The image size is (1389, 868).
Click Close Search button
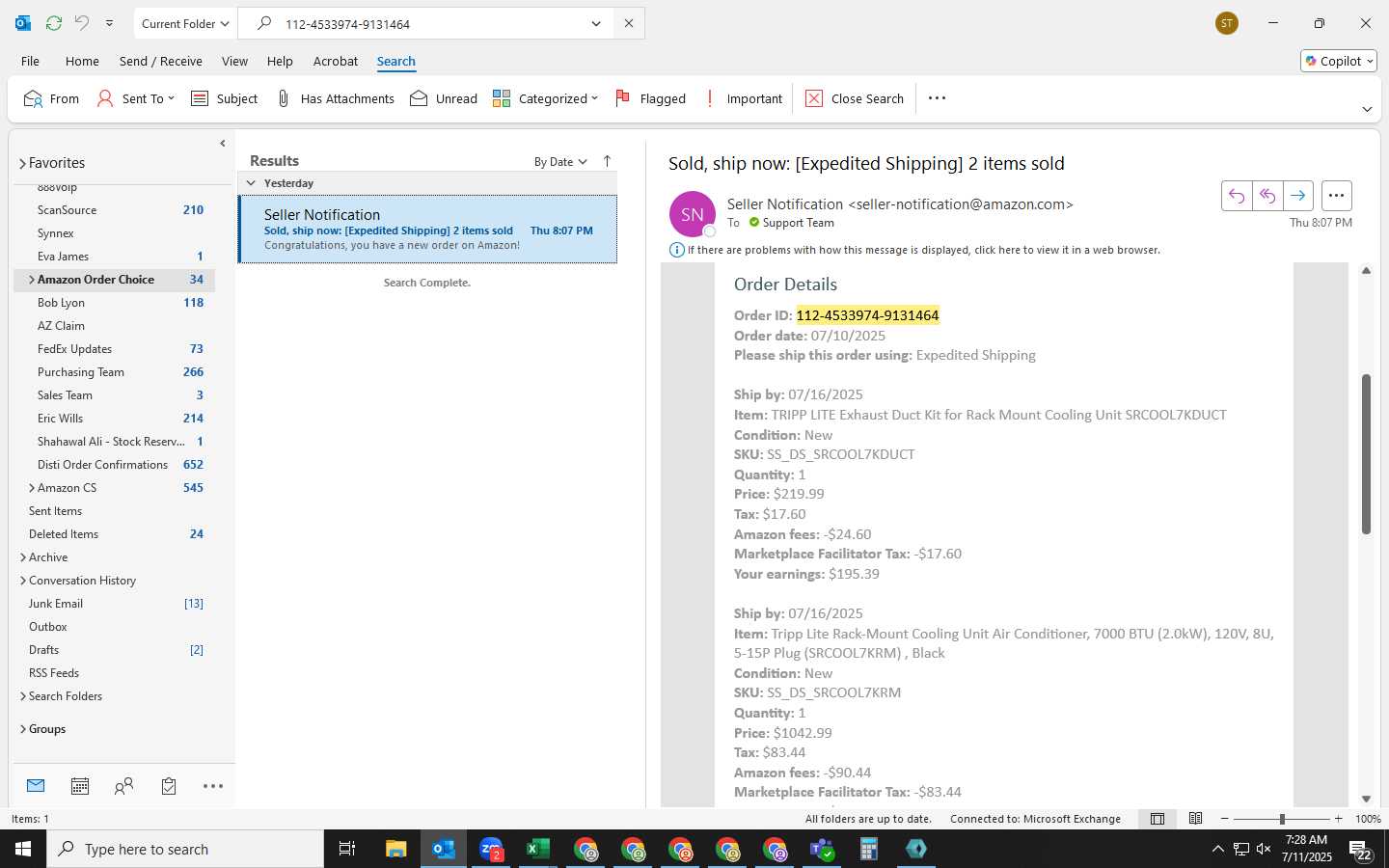855,98
